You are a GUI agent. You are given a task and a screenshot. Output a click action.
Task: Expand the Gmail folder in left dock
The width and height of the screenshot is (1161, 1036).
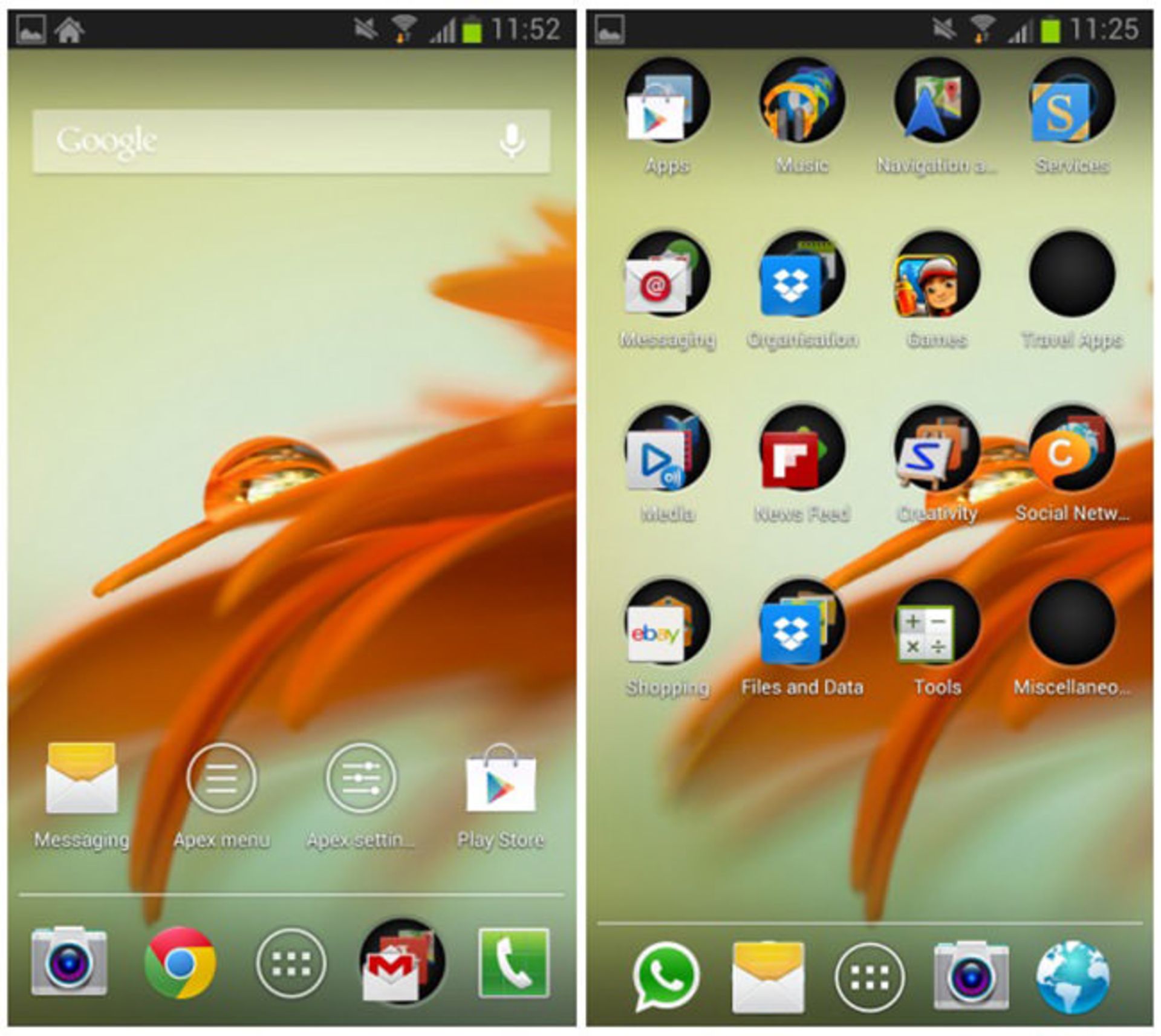tap(402, 963)
